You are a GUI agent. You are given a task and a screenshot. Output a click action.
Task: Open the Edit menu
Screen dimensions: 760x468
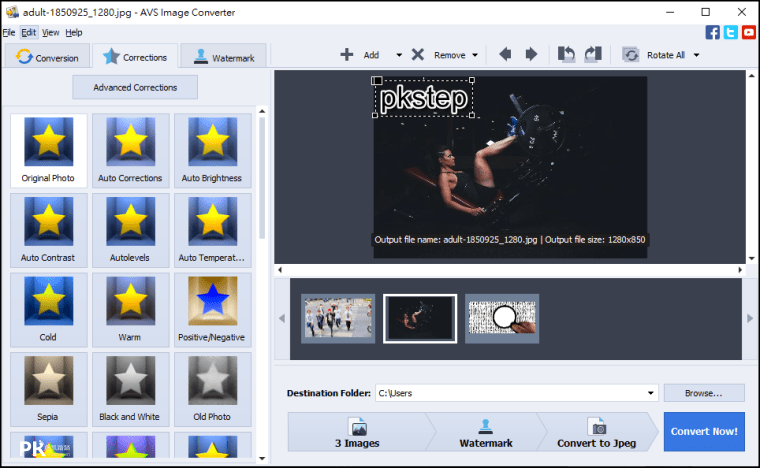pyautogui.click(x=29, y=32)
